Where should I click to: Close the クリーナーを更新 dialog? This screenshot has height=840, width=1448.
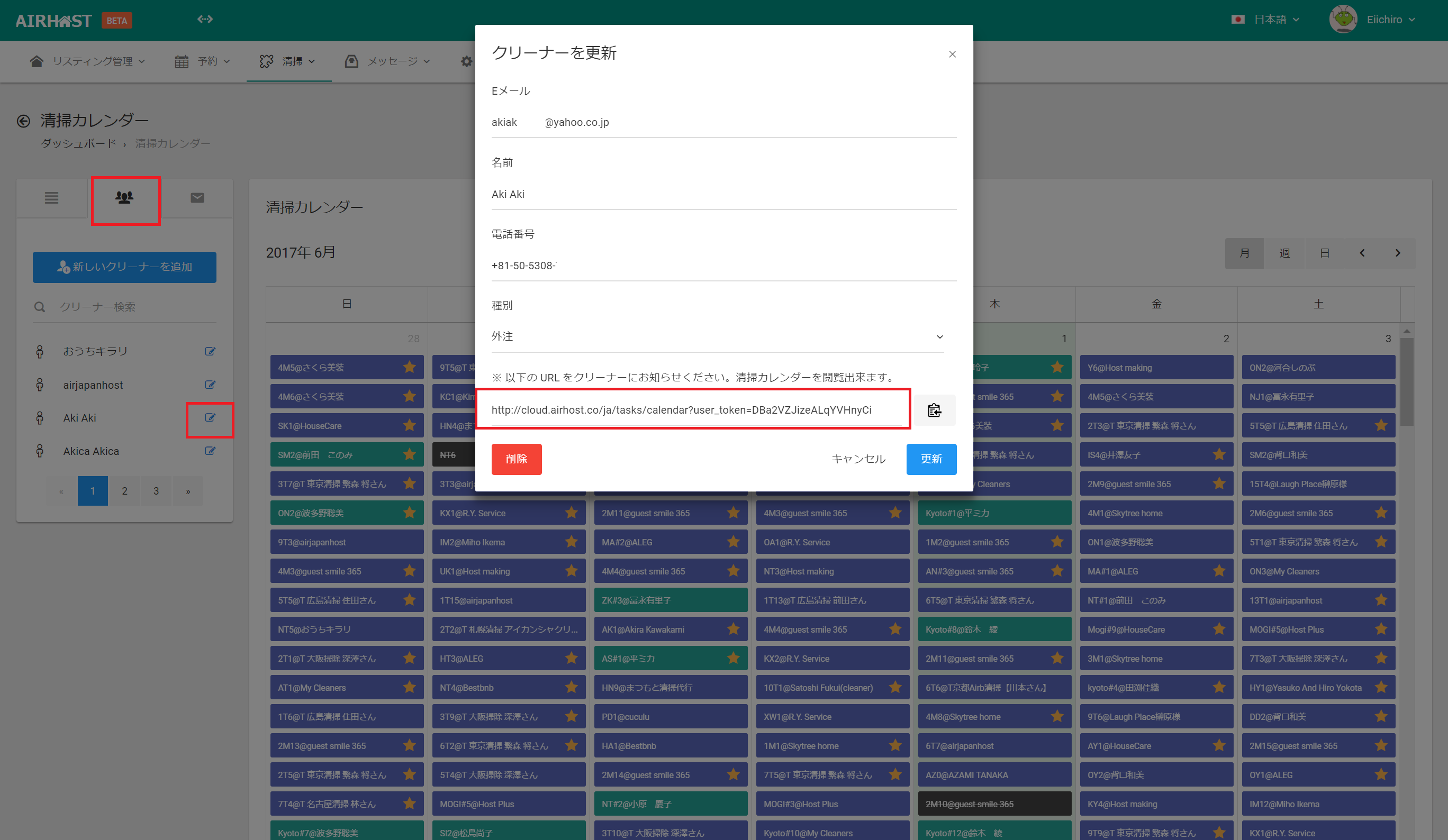click(952, 54)
